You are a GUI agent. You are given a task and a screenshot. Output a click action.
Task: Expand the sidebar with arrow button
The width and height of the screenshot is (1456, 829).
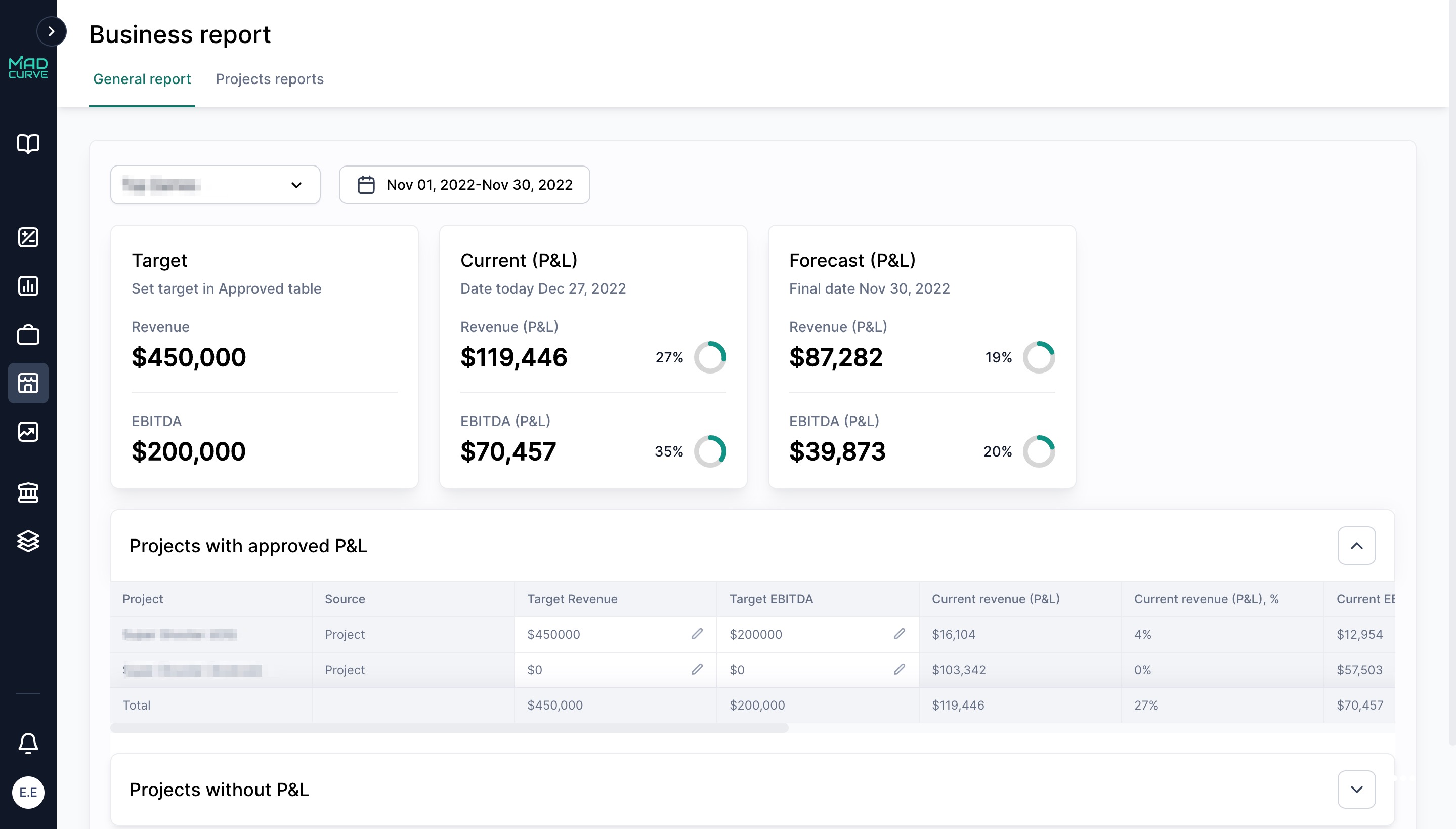tap(51, 31)
